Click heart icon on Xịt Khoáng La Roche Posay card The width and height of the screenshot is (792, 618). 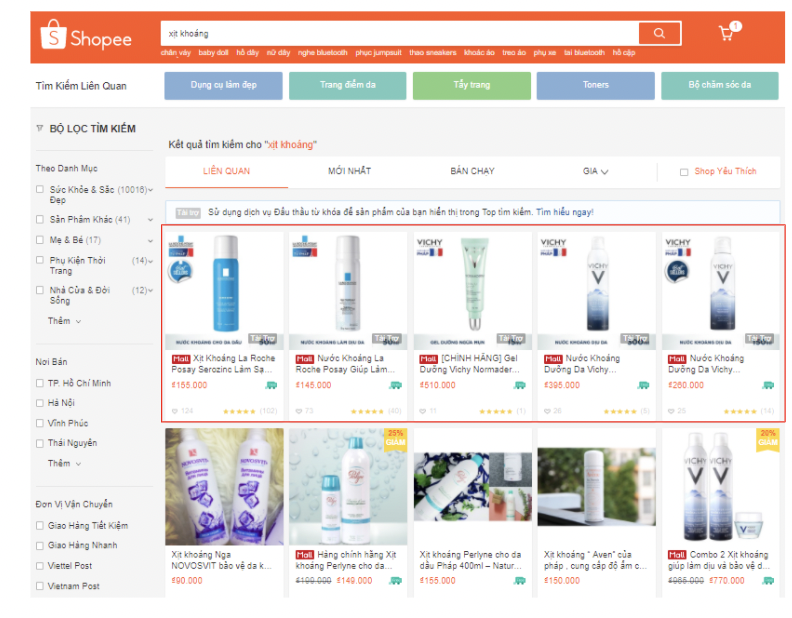(x=175, y=411)
